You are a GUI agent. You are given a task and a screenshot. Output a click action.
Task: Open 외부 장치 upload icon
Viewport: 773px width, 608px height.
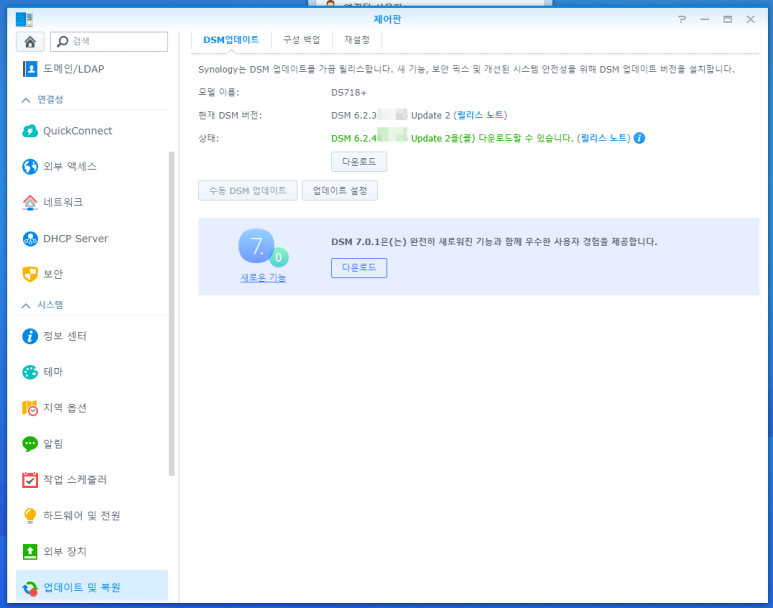pos(30,551)
